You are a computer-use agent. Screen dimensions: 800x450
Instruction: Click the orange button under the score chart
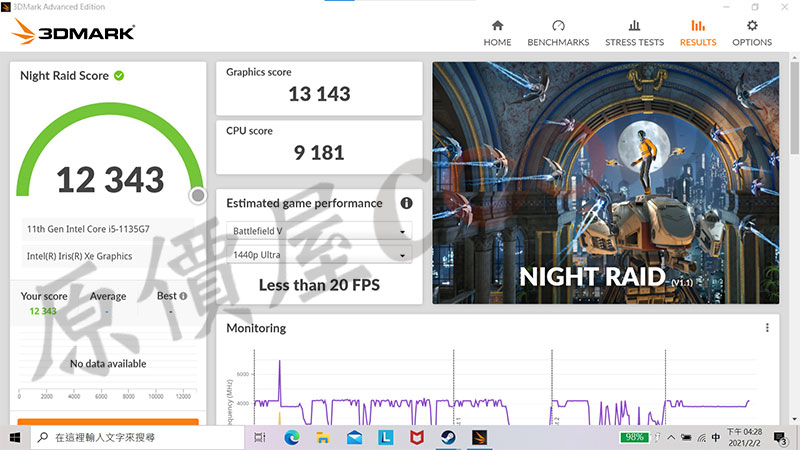tap(108, 421)
